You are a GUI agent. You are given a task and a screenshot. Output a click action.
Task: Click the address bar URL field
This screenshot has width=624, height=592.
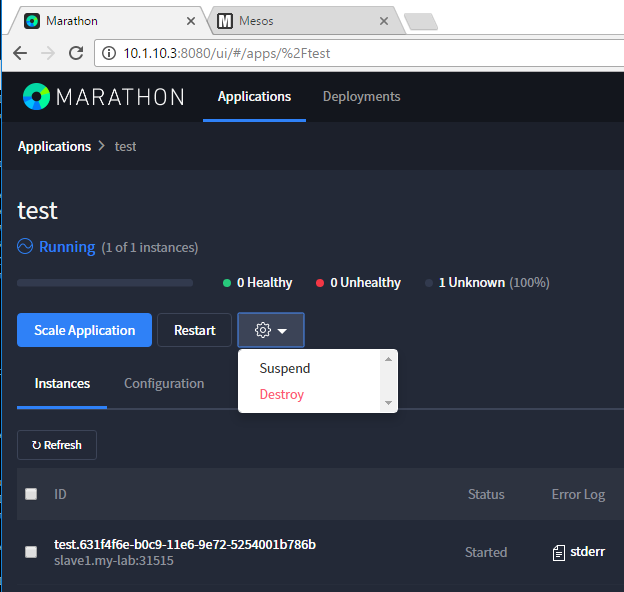[x=358, y=53]
